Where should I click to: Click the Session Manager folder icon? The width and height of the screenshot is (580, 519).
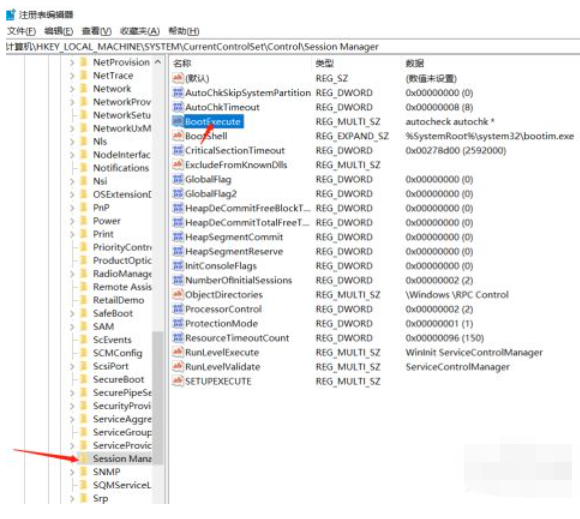[x=84, y=458]
